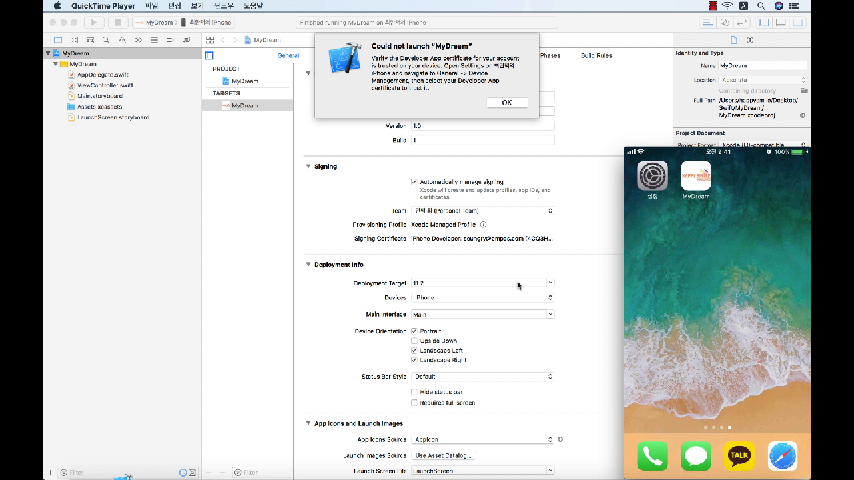Open MyDream app icon on the iPhone screen

696,176
